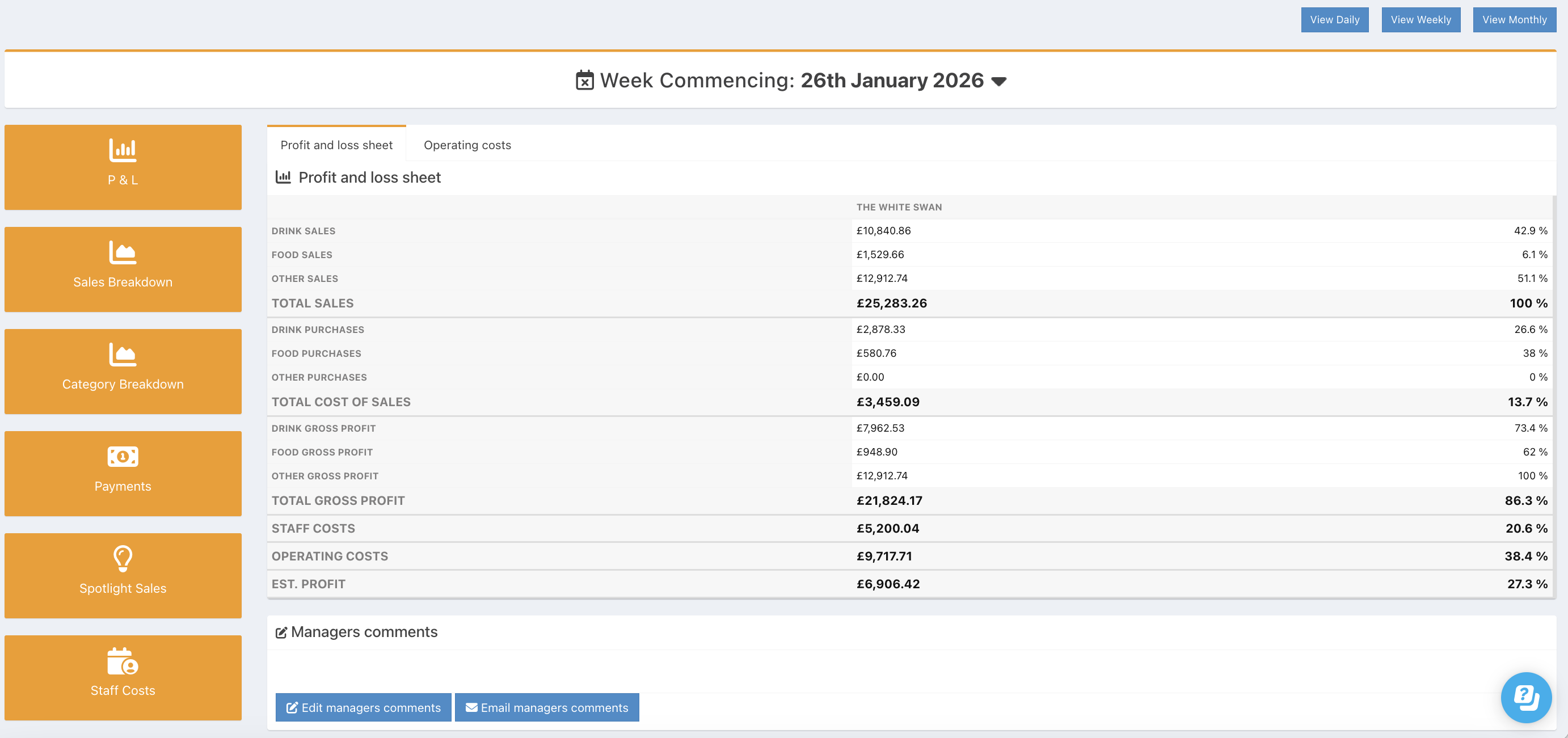Click pencil icon next to Managers comments
Viewport: 1568px width, 738px height.
pos(281,632)
